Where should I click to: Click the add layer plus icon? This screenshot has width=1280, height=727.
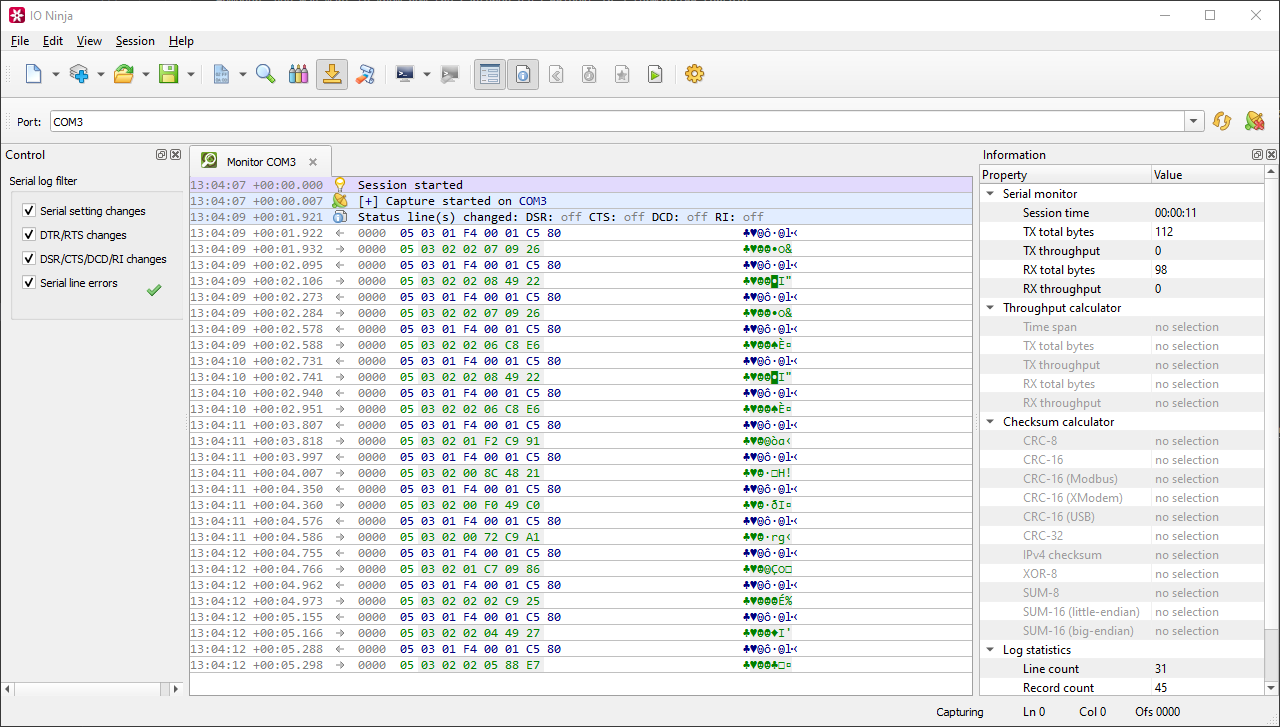79,74
